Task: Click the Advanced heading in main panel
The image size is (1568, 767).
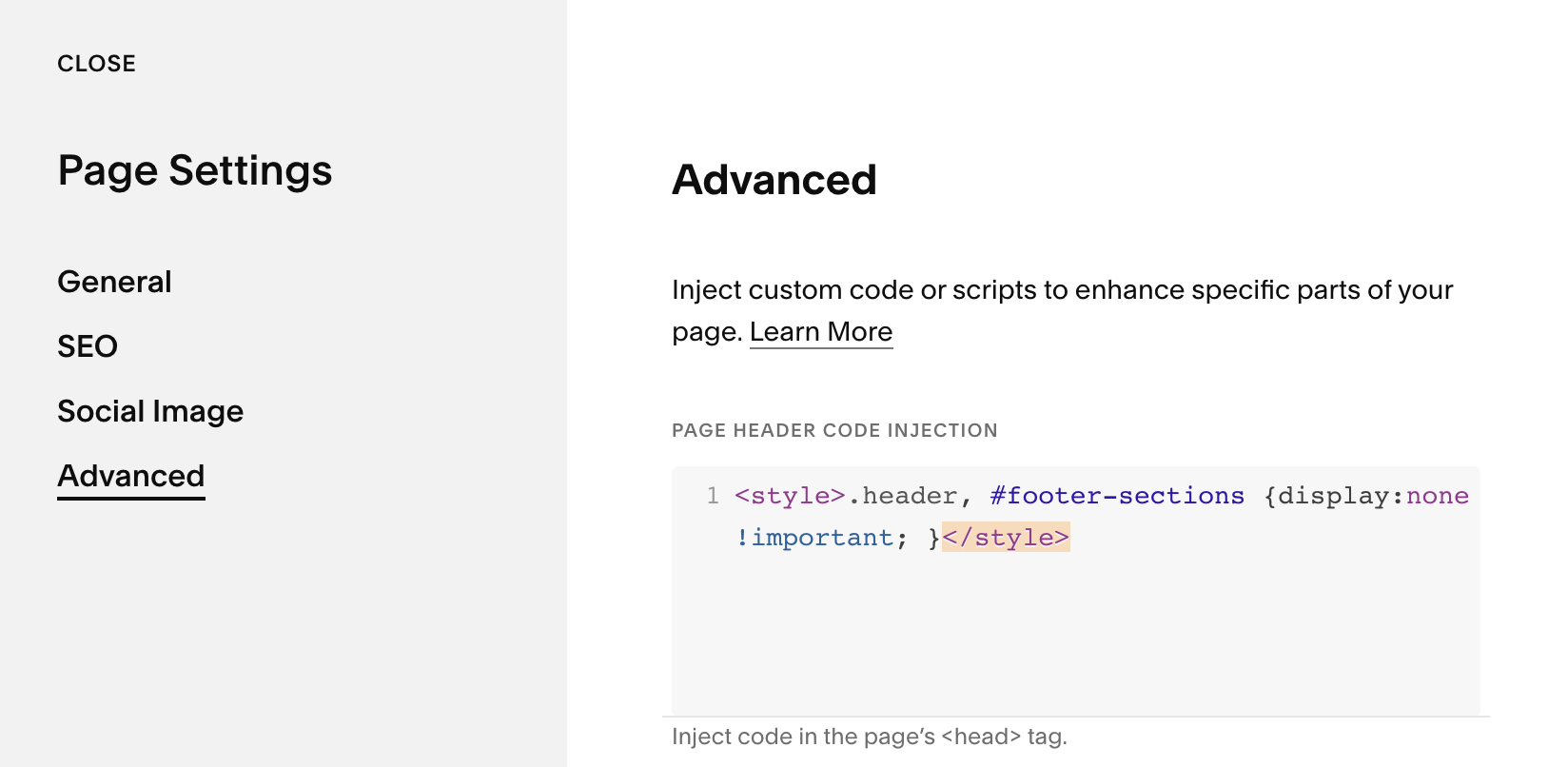Action: [x=774, y=180]
